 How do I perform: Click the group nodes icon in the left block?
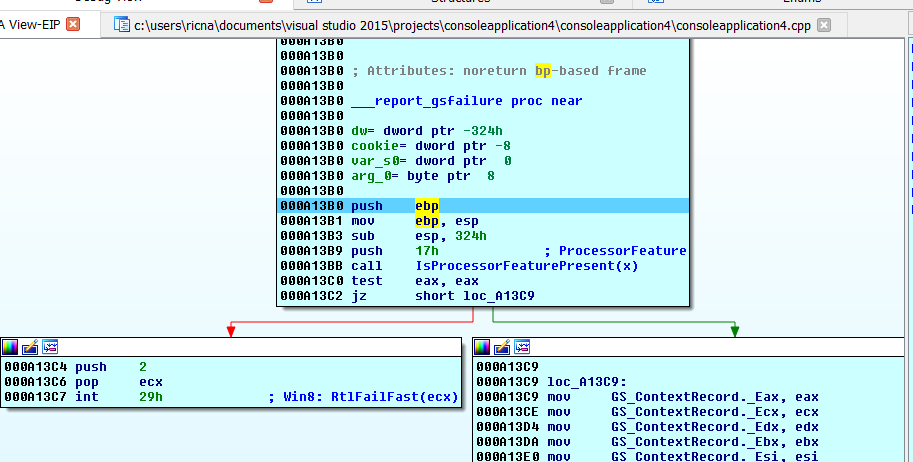pyautogui.click(x=50, y=347)
